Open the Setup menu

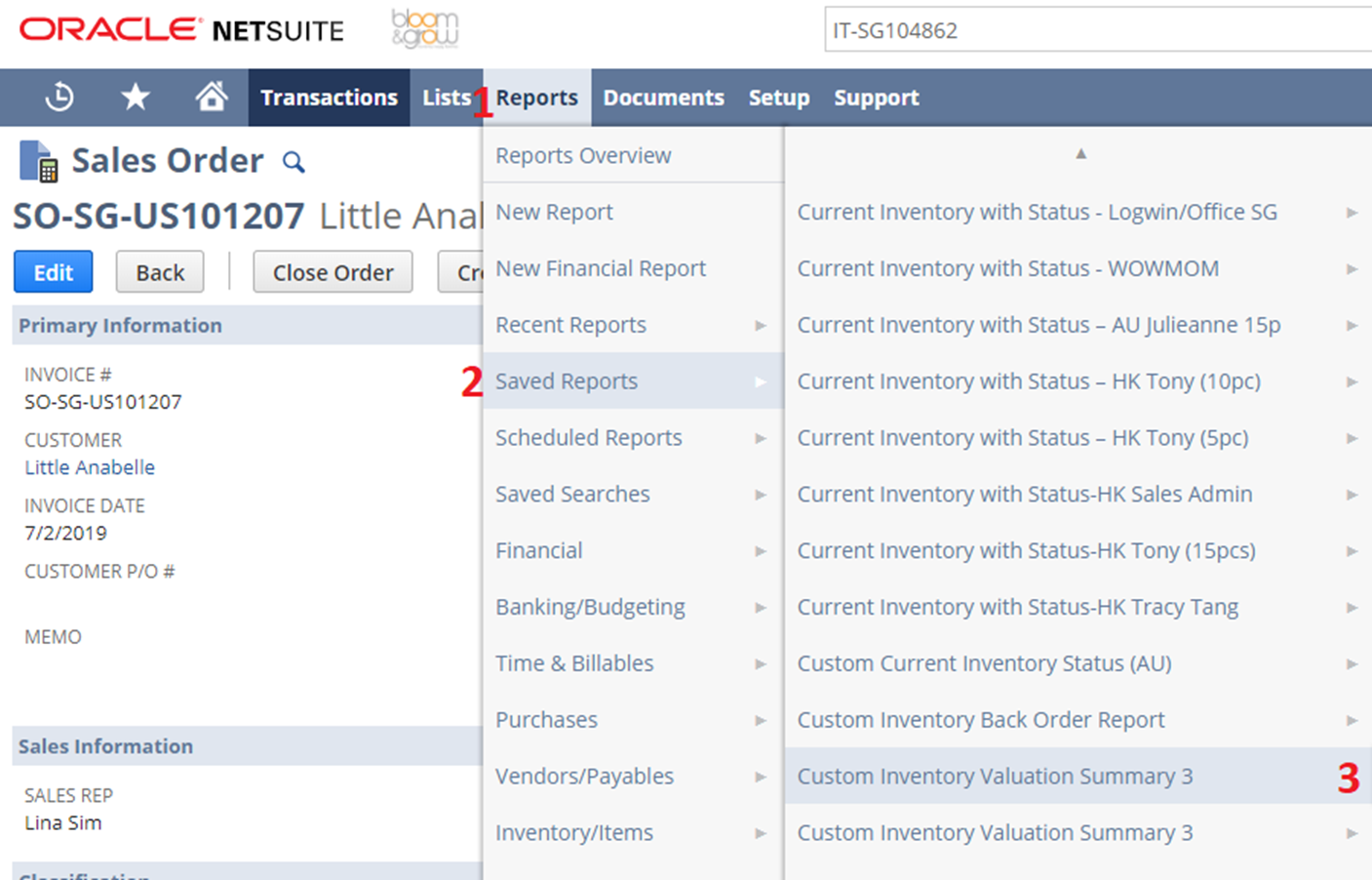[779, 98]
